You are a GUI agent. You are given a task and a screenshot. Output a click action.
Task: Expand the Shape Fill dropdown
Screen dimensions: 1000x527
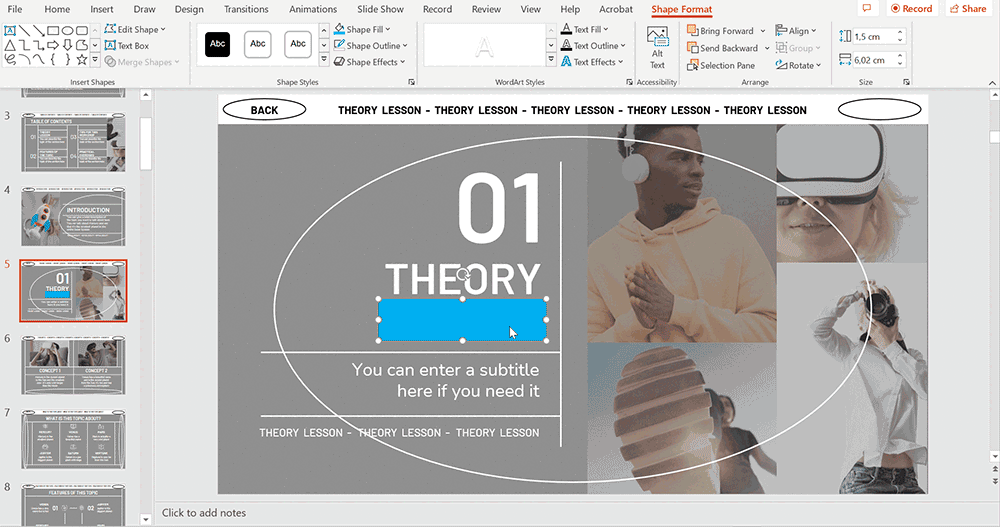click(388, 30)
